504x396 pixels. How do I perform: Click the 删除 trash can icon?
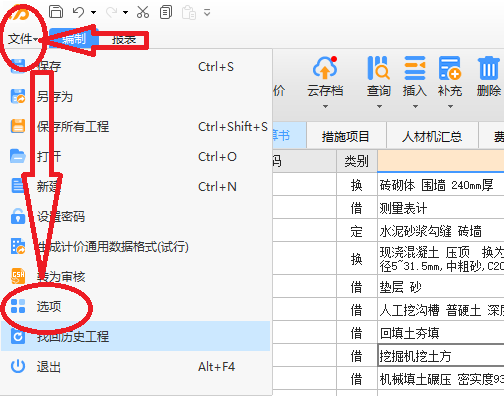[x=489, y=68]
